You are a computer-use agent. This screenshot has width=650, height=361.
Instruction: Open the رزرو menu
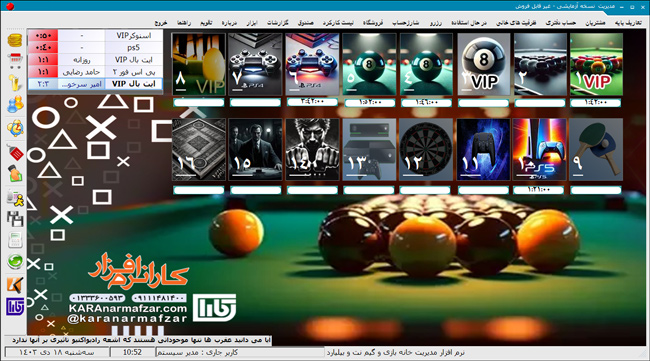point(436,23)
